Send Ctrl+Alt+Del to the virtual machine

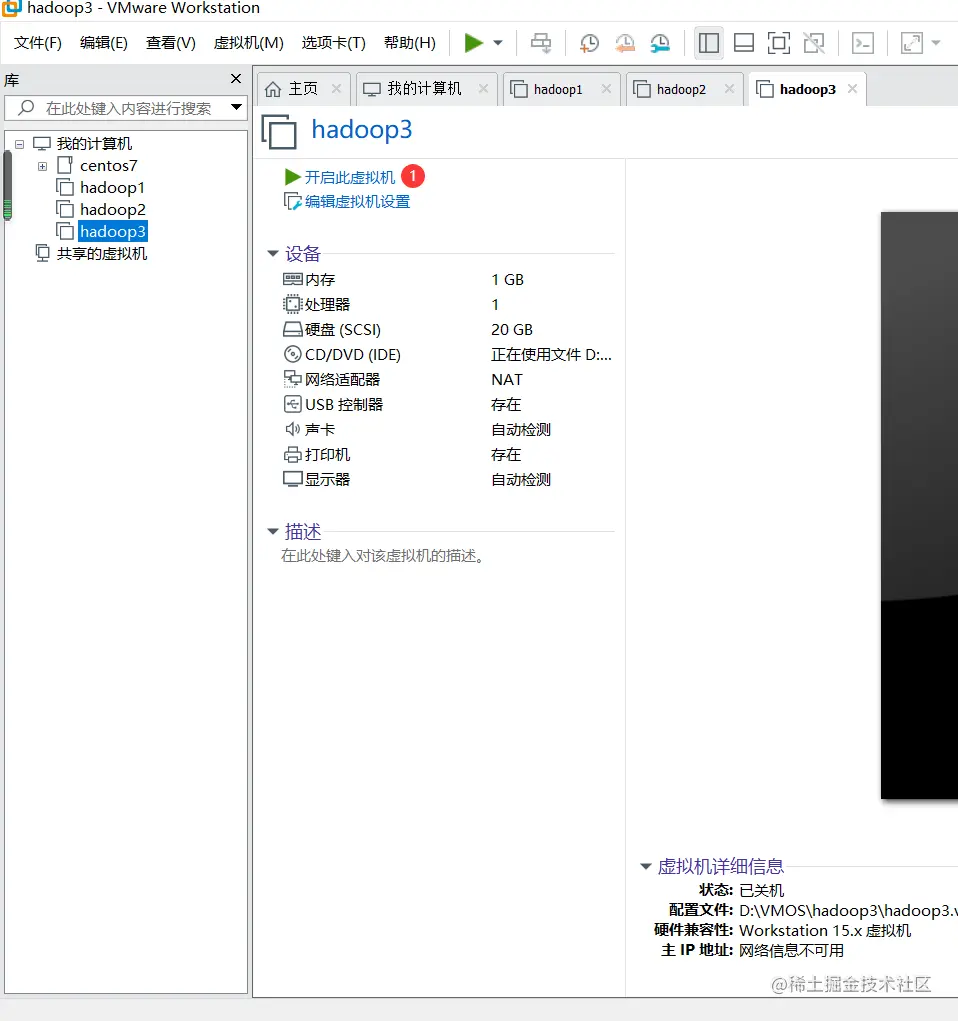coord(540,42)
